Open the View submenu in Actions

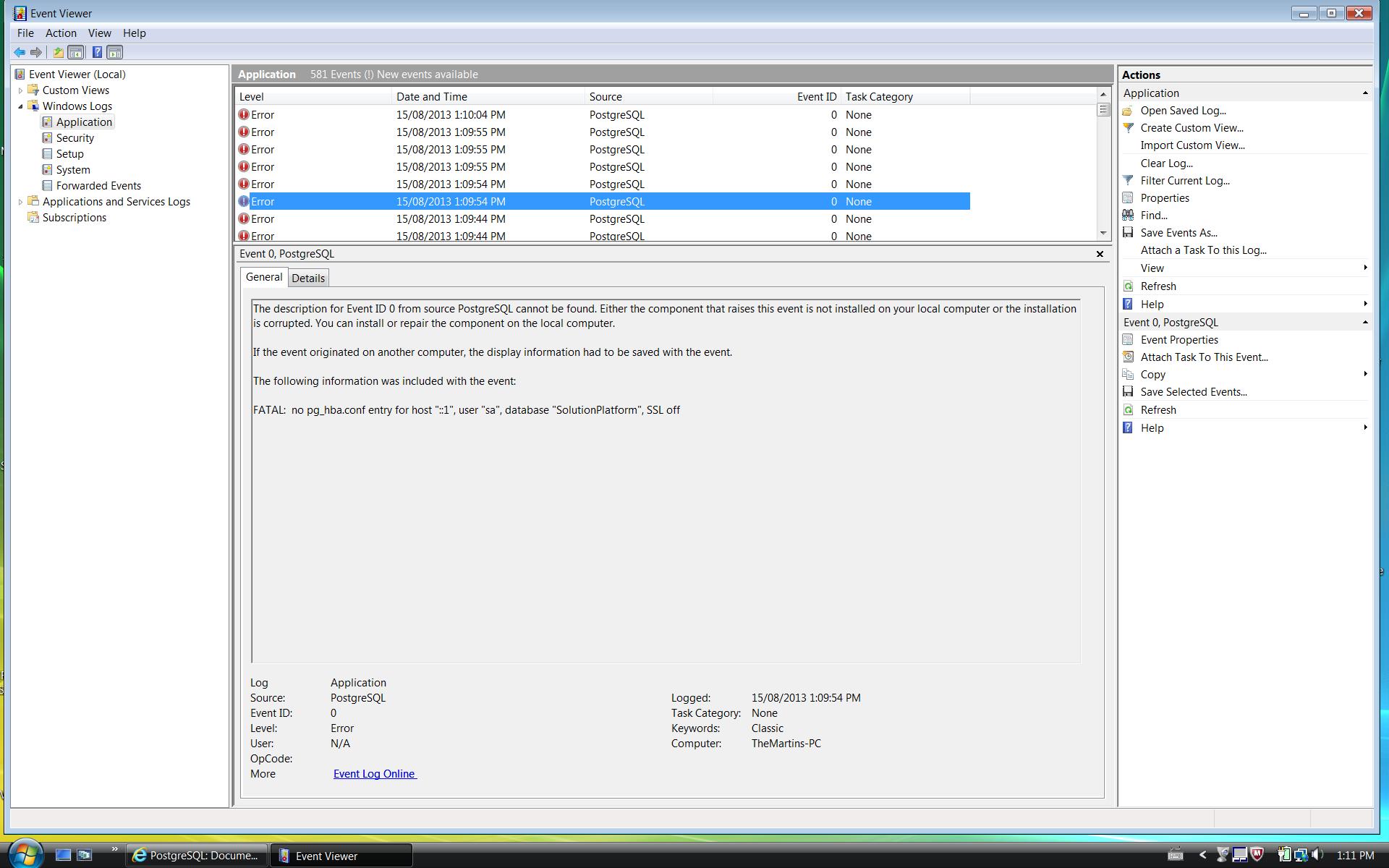point(1152,268)
